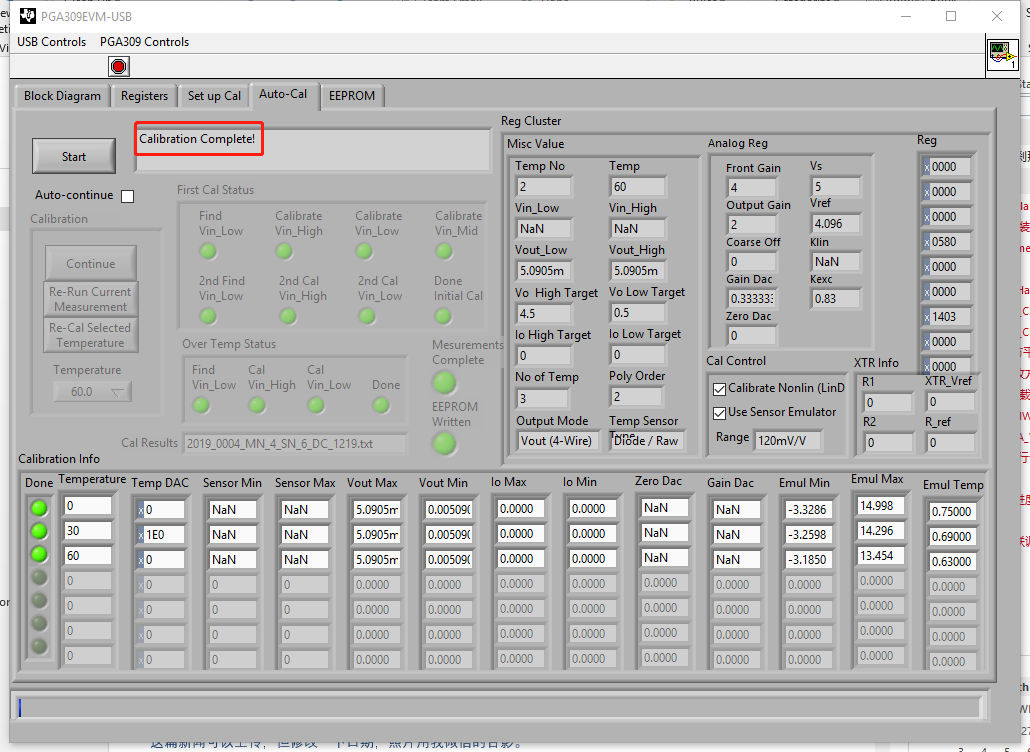Click the Measurements Complete LED indicator
1030x752 pixels.
[444, 382]
